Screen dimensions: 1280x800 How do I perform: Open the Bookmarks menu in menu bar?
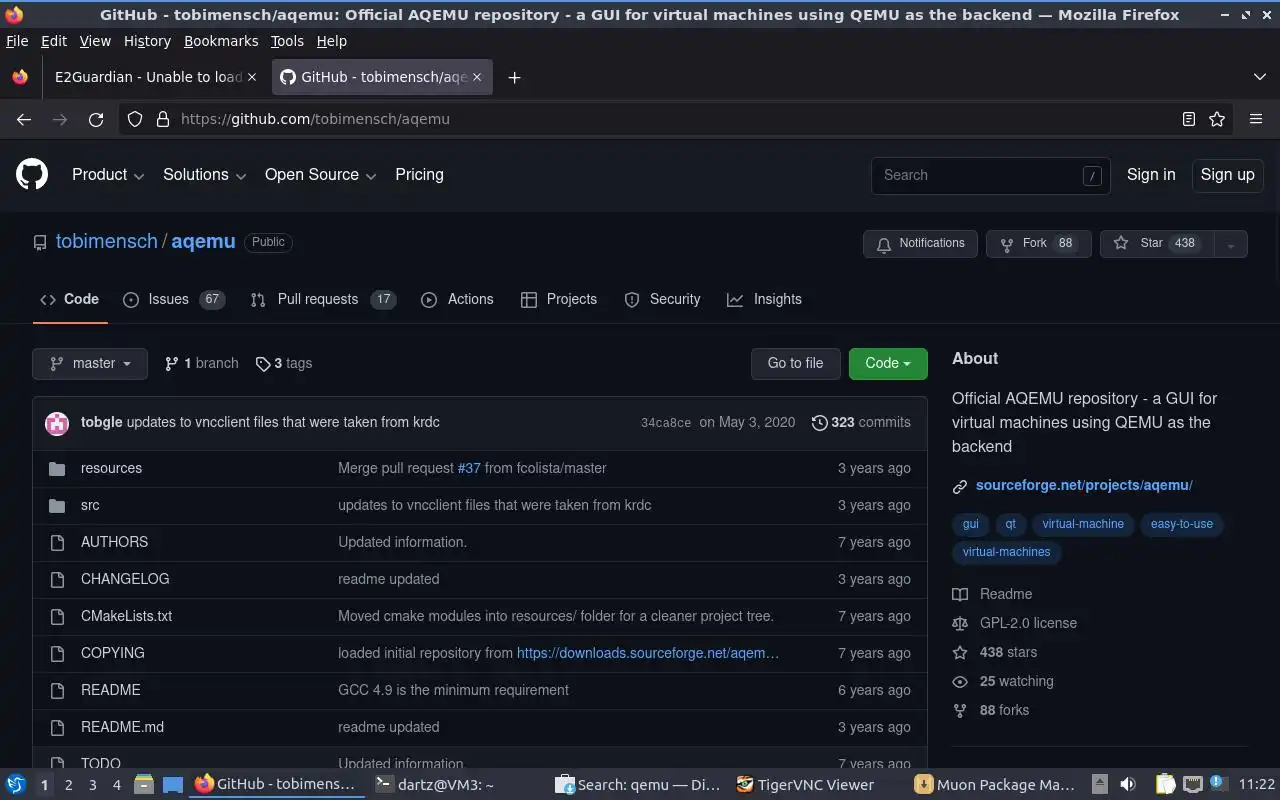click(x=221, y=41)
